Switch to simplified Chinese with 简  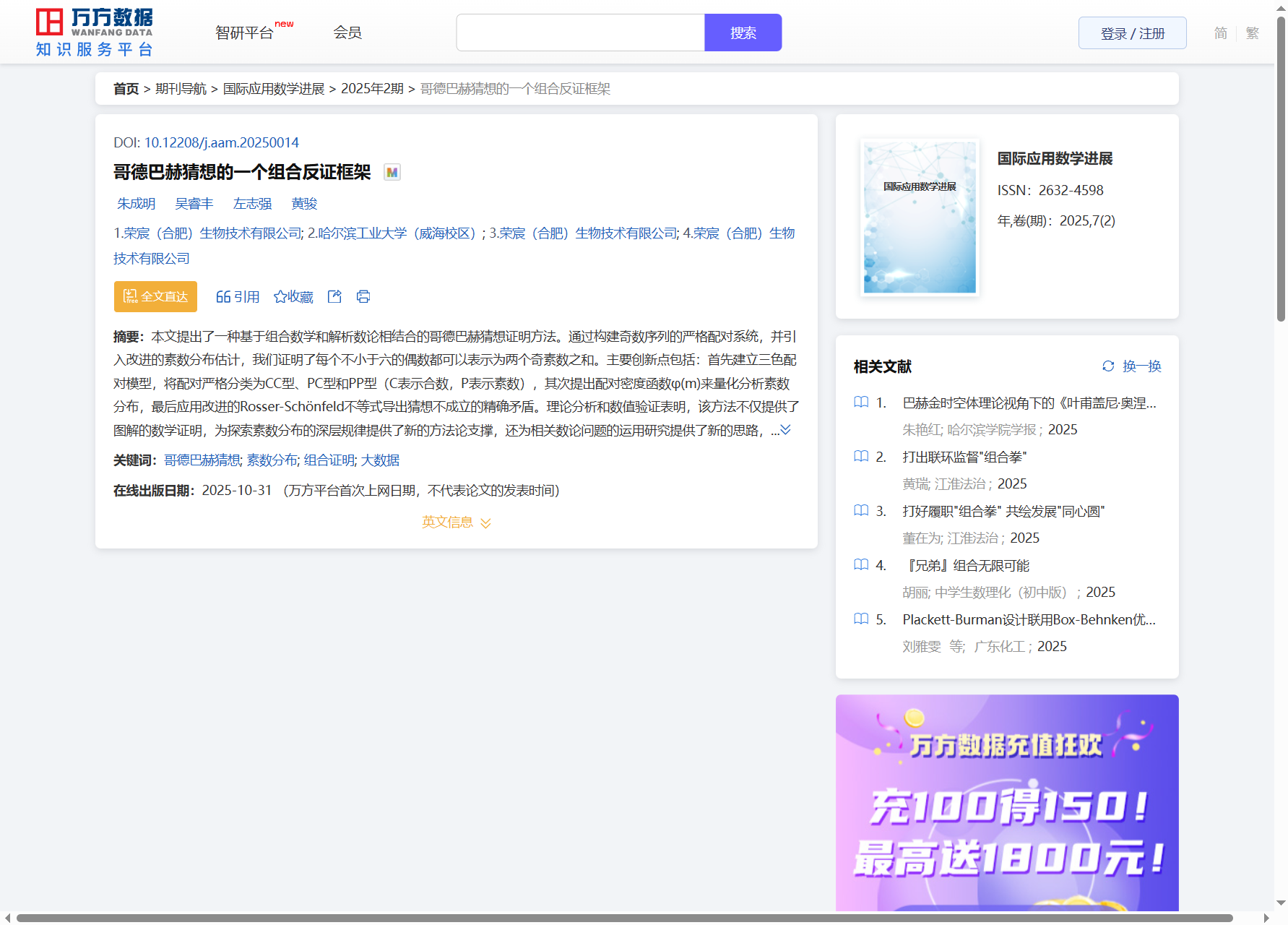tap(1220, 33)
